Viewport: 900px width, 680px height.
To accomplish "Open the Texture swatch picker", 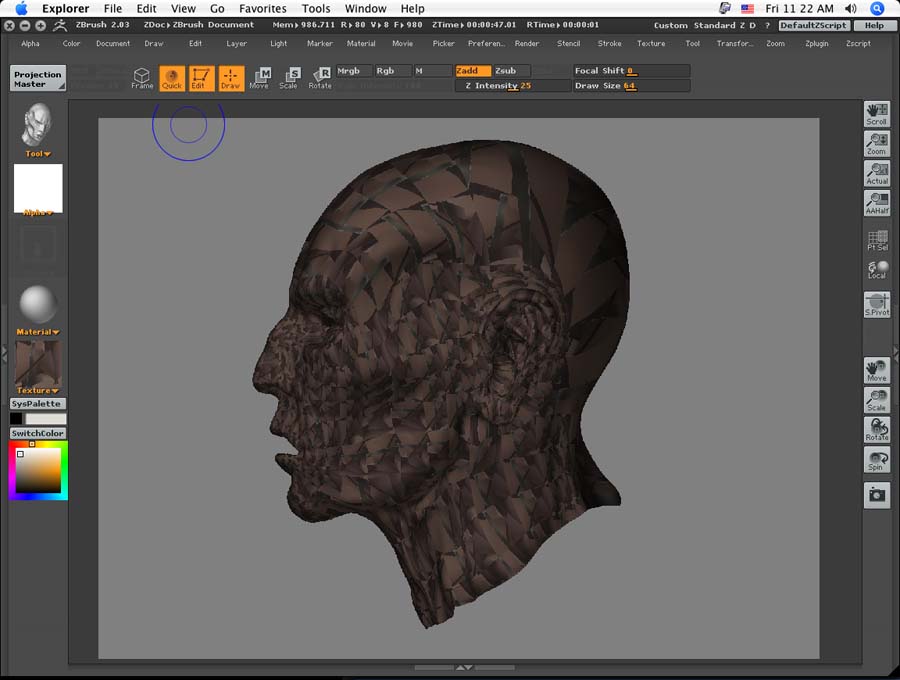I will tap(38, 364).
